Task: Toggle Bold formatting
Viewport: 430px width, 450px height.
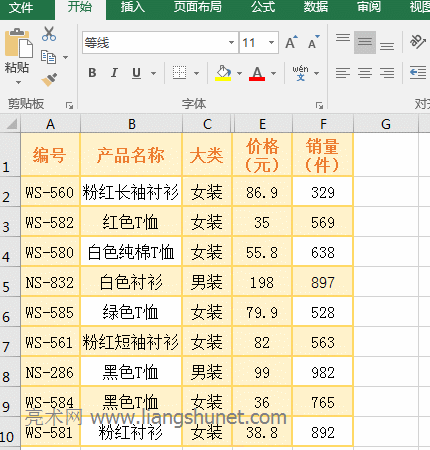Action: pyautogui.click(x=92, y=73)
